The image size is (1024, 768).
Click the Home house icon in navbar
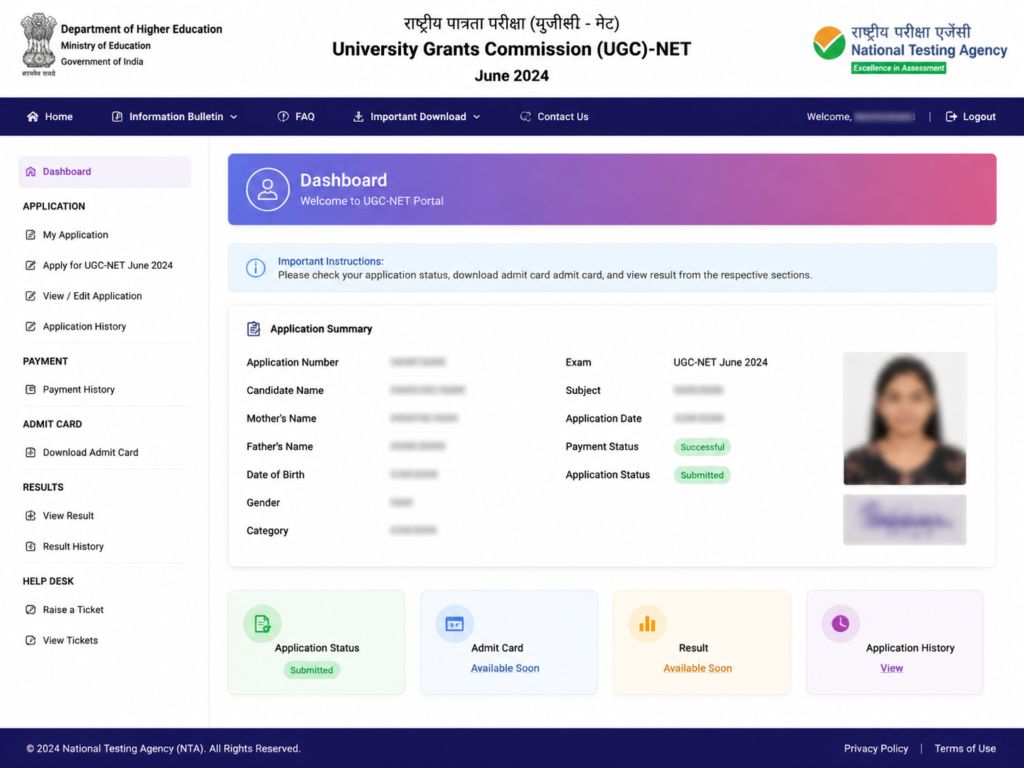tap(33, 116)
